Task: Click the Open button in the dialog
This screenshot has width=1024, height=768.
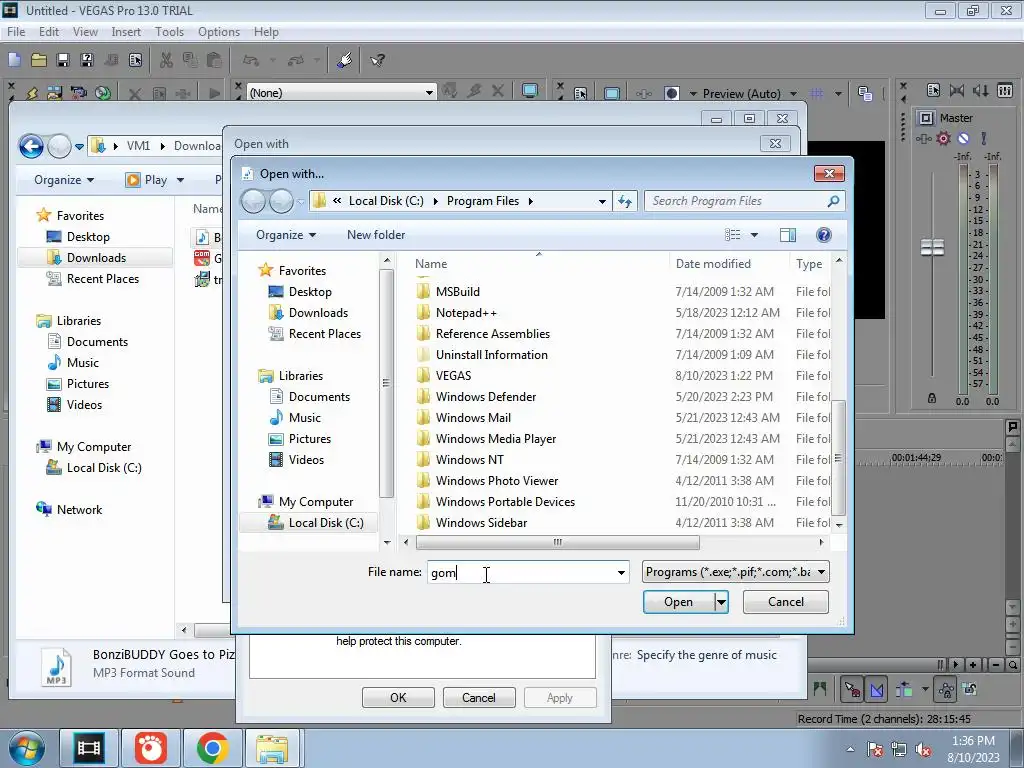Action: tap(679, 602)
